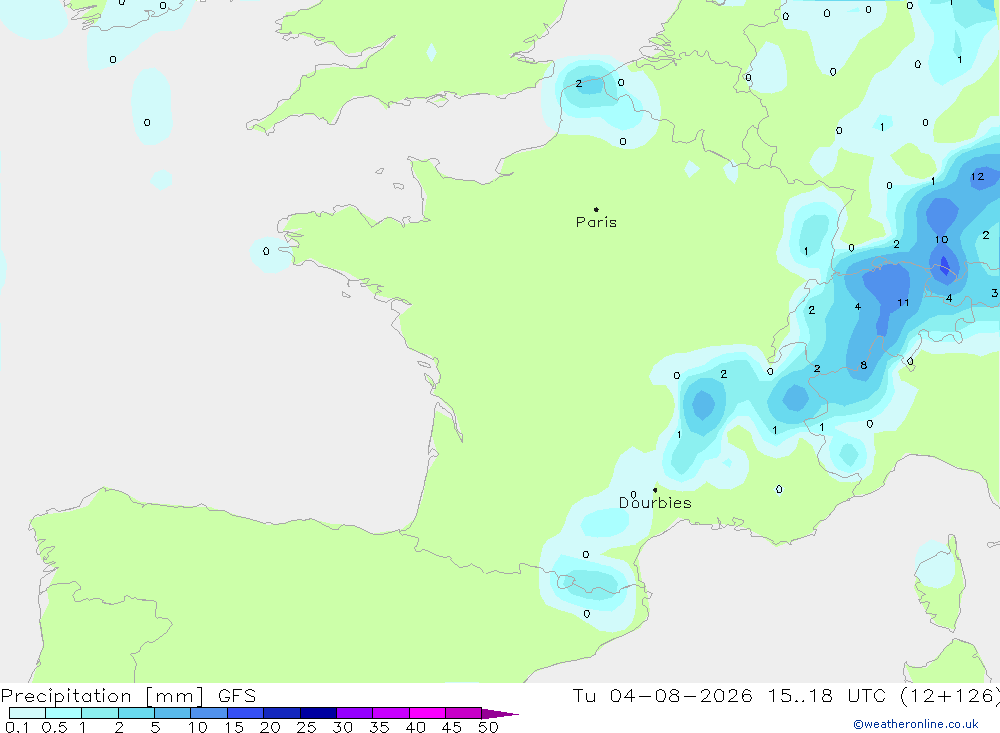Click the legend value '45'

pyautogui.click(x=452, y=727)
